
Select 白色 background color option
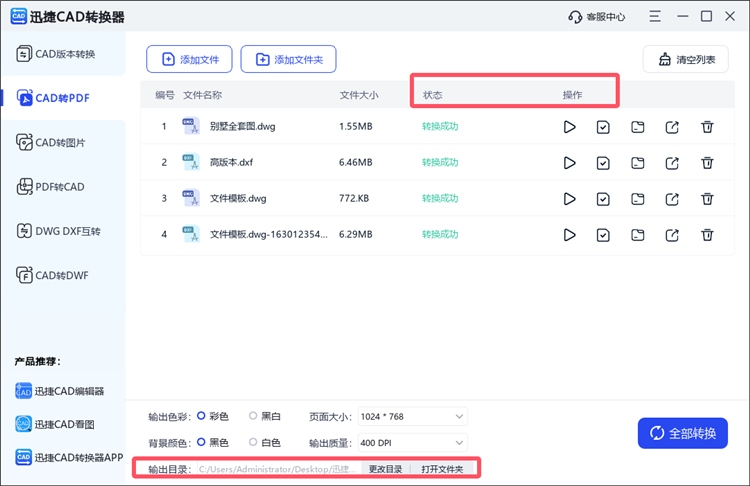[253, 442]
